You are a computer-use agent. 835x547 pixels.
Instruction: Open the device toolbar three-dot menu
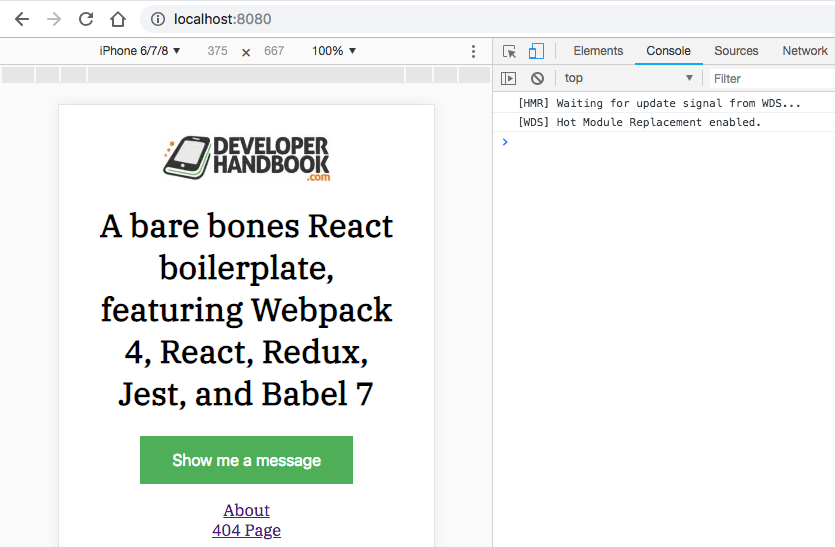tap(473, 51)
